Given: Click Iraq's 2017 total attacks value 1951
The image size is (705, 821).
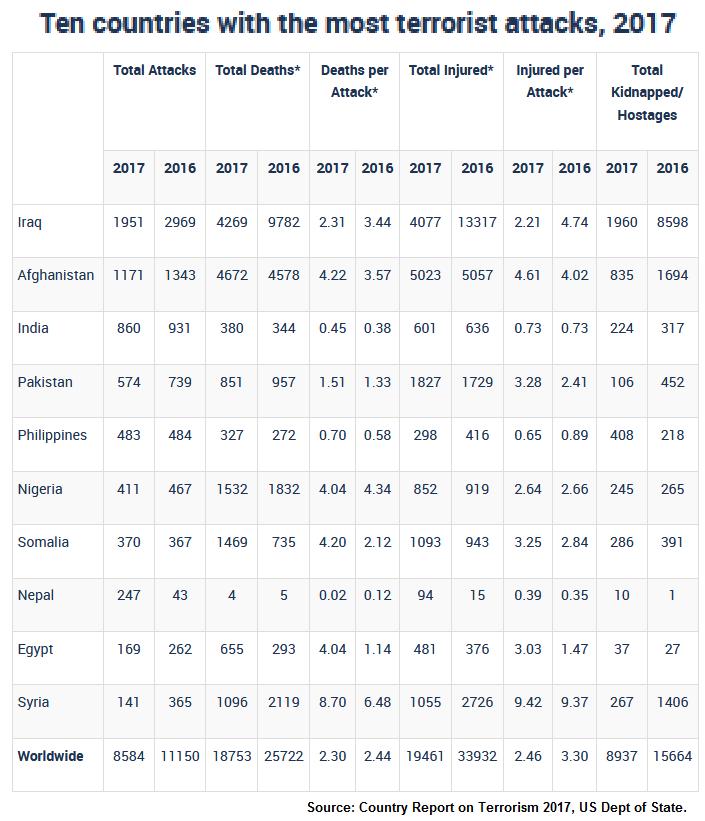Looking at the screenshot, I should point(129,221).
